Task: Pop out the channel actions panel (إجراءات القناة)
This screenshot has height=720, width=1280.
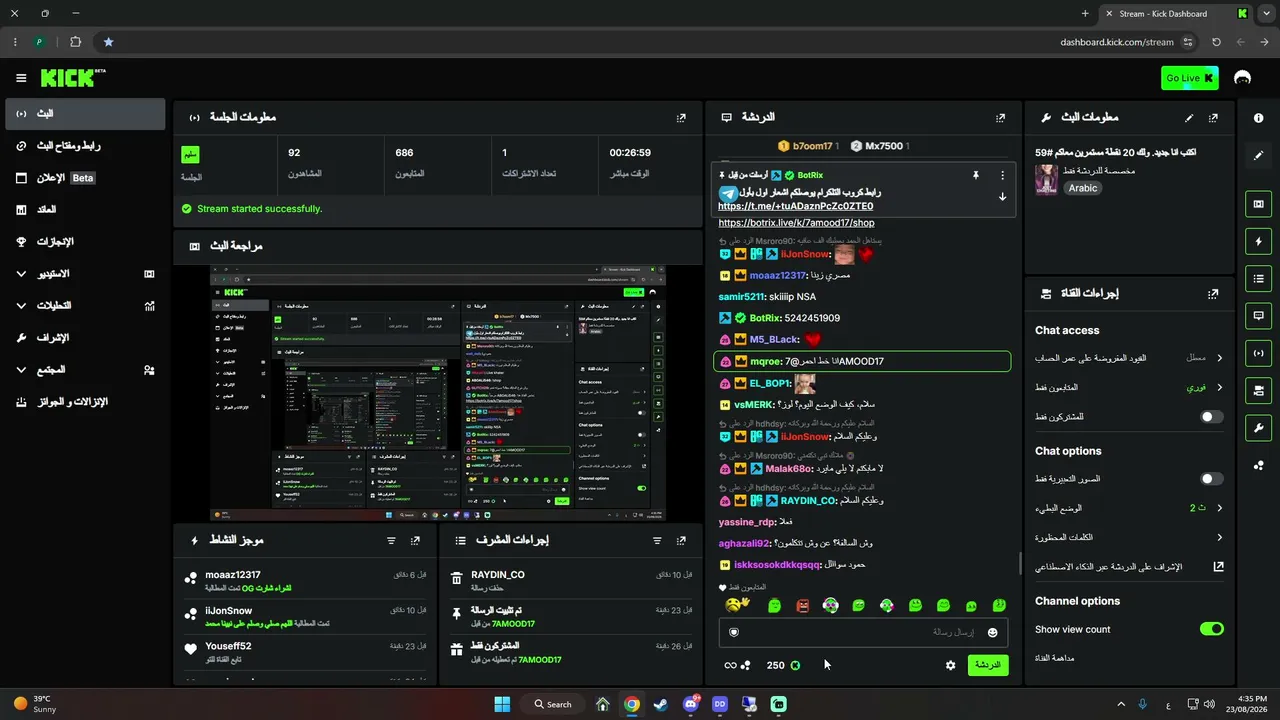Action: pyautogui.click(x=1213, y=294)
